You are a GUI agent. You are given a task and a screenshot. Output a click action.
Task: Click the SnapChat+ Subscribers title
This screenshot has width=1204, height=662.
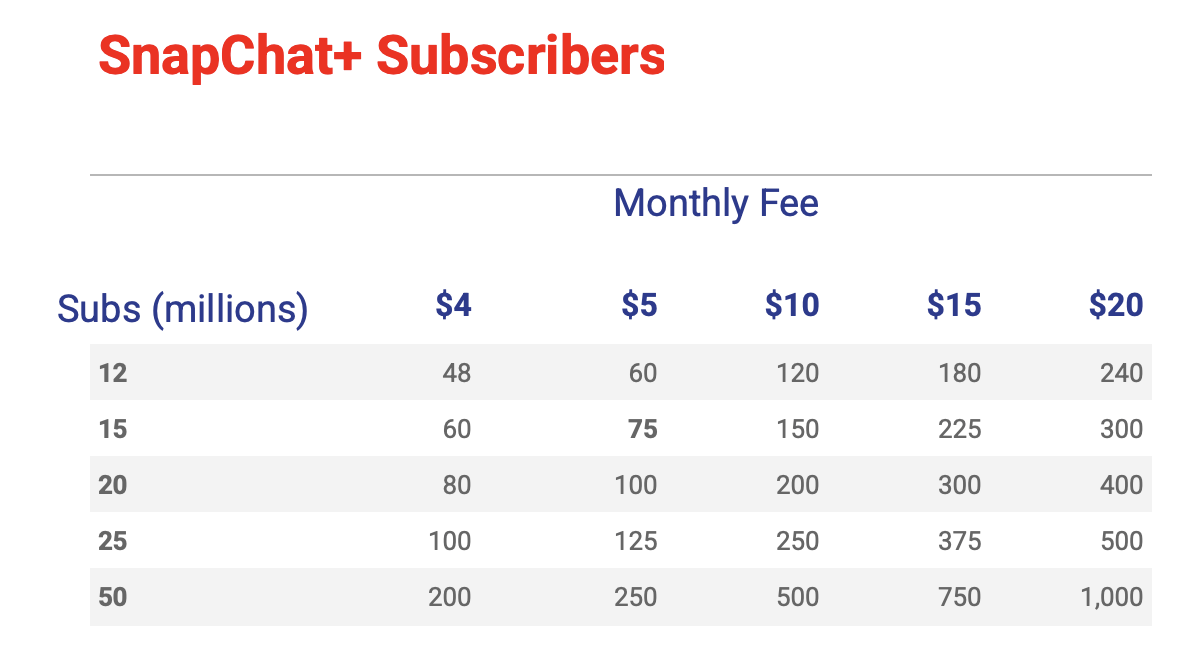coord(381,57)
